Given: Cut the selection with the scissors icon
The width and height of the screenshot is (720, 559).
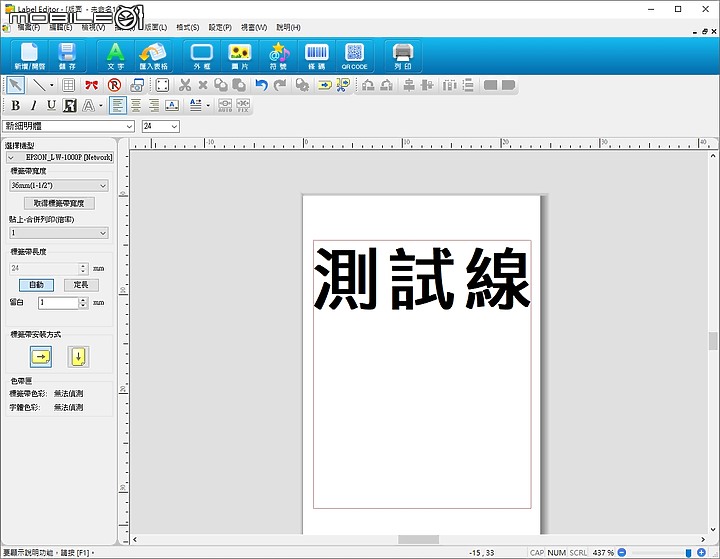Looking at the screenshot, I should tap(185, 85).
